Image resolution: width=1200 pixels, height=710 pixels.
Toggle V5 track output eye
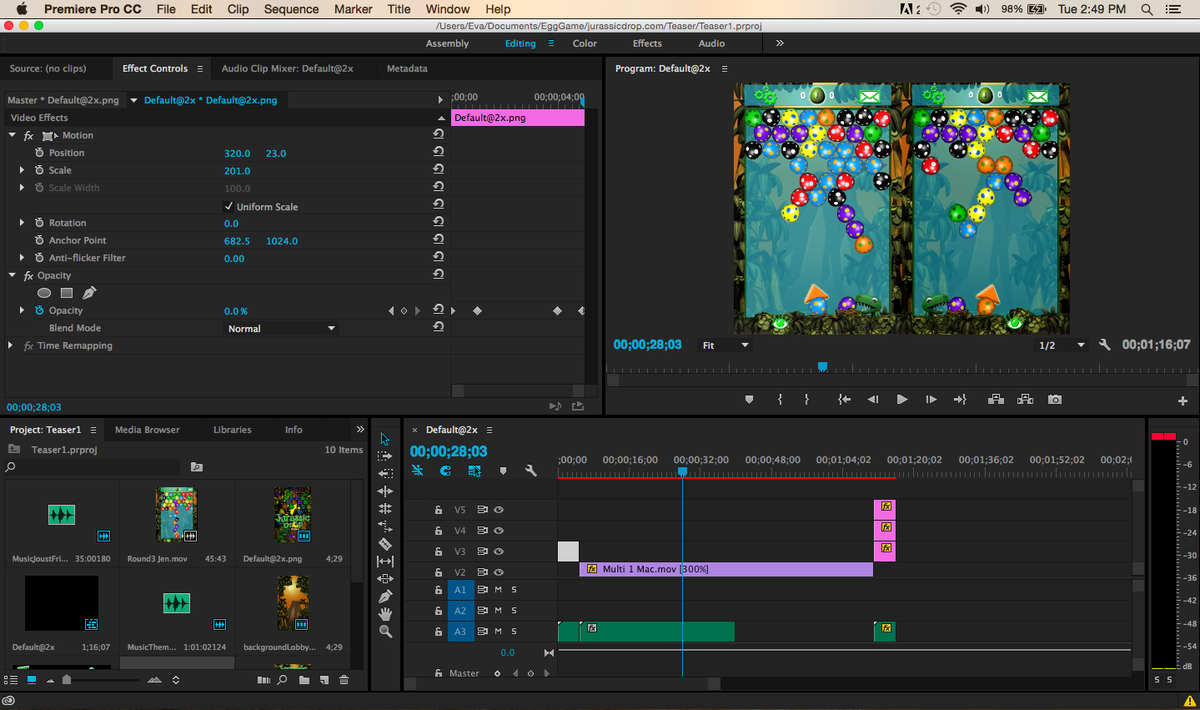[x=499, y=509]
